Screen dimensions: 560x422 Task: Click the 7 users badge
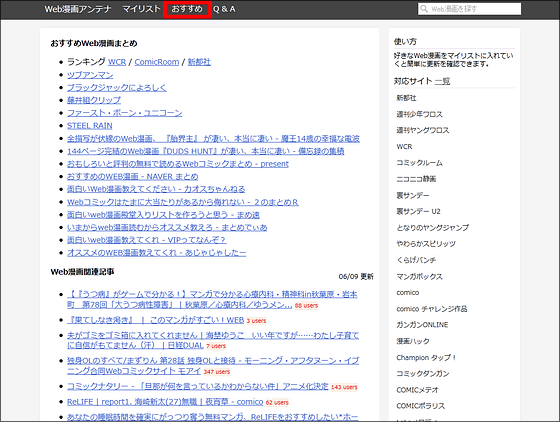click(x=216, y=346)
